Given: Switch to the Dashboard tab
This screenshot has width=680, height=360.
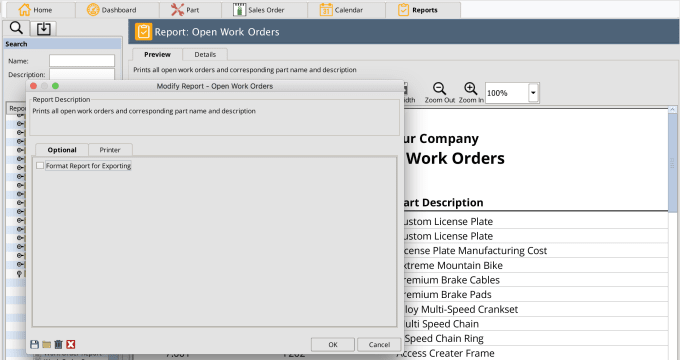Looking at the screenshot, I should pyautogui.click(x=111, y=10).
